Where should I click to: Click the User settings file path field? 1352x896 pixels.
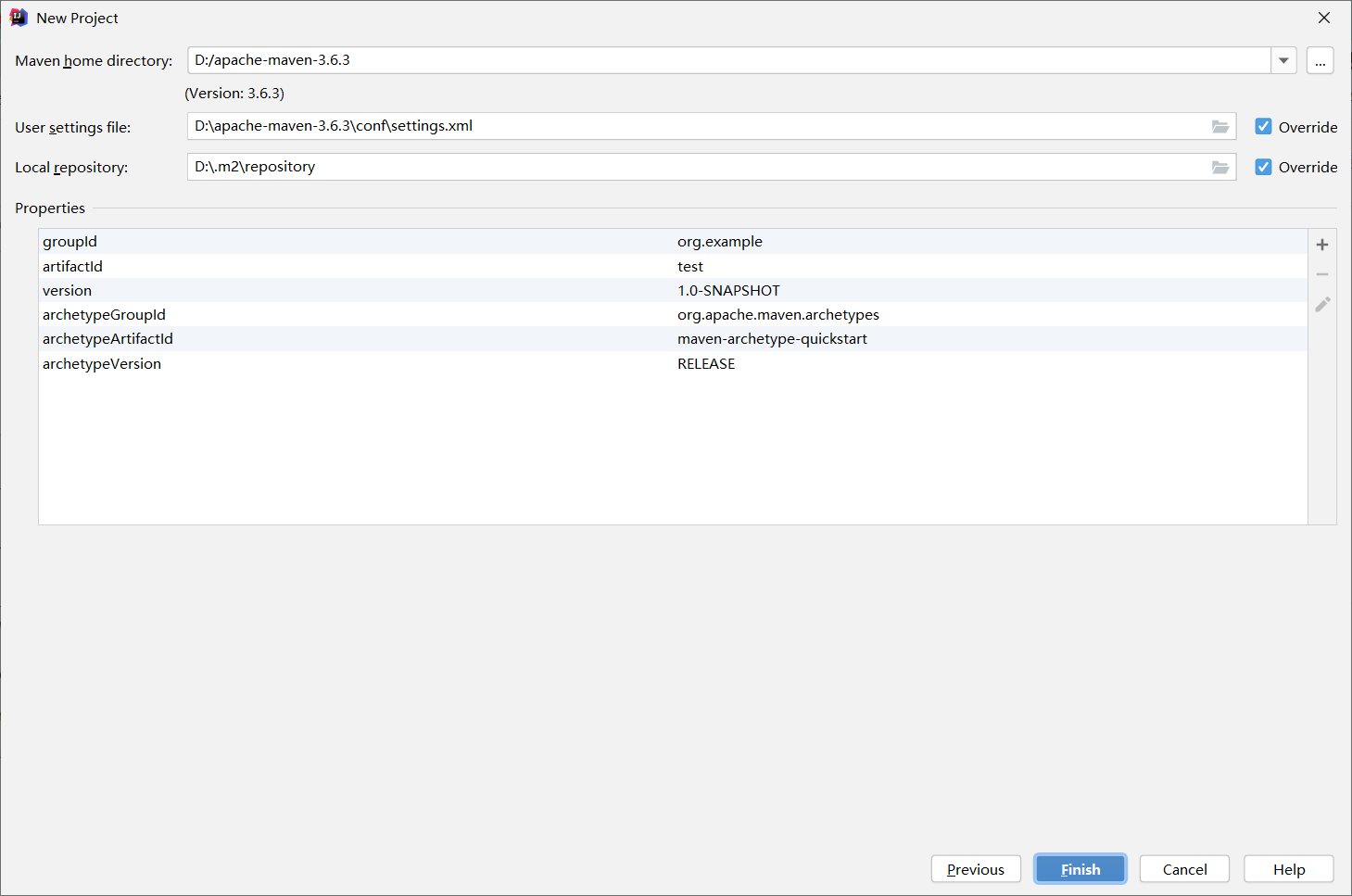click(x=695, y=127)
